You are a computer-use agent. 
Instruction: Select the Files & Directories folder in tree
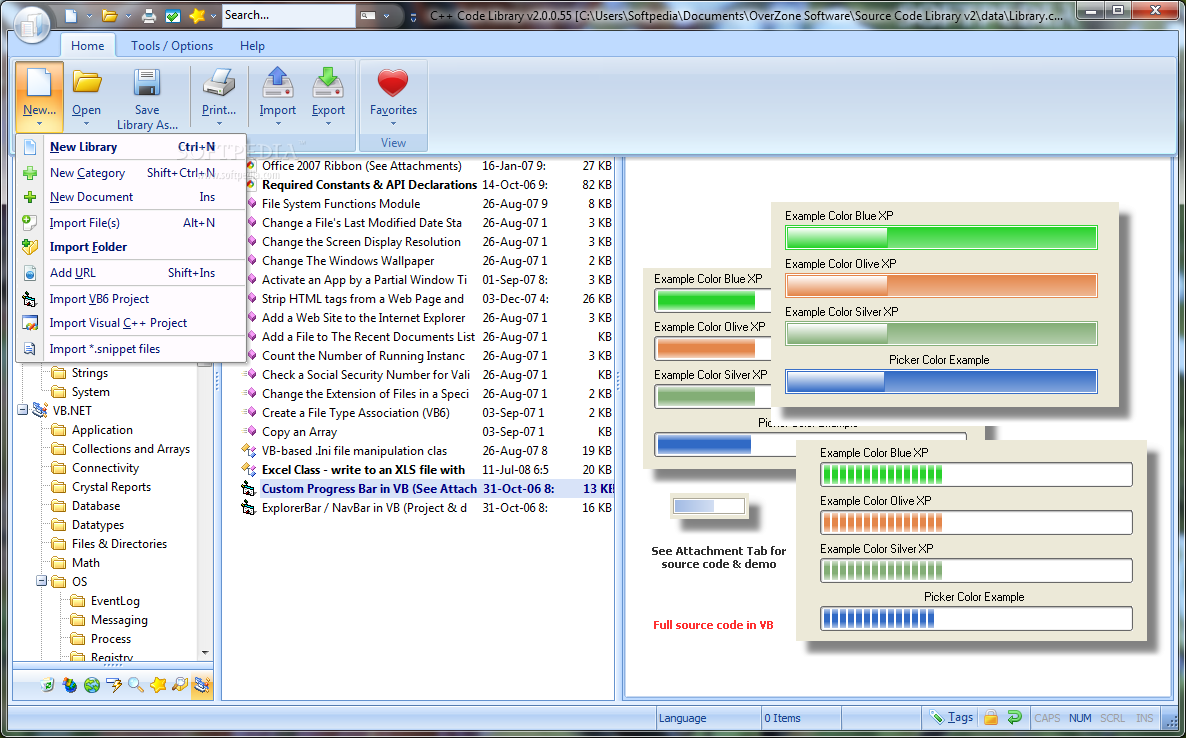click(119, 544)
